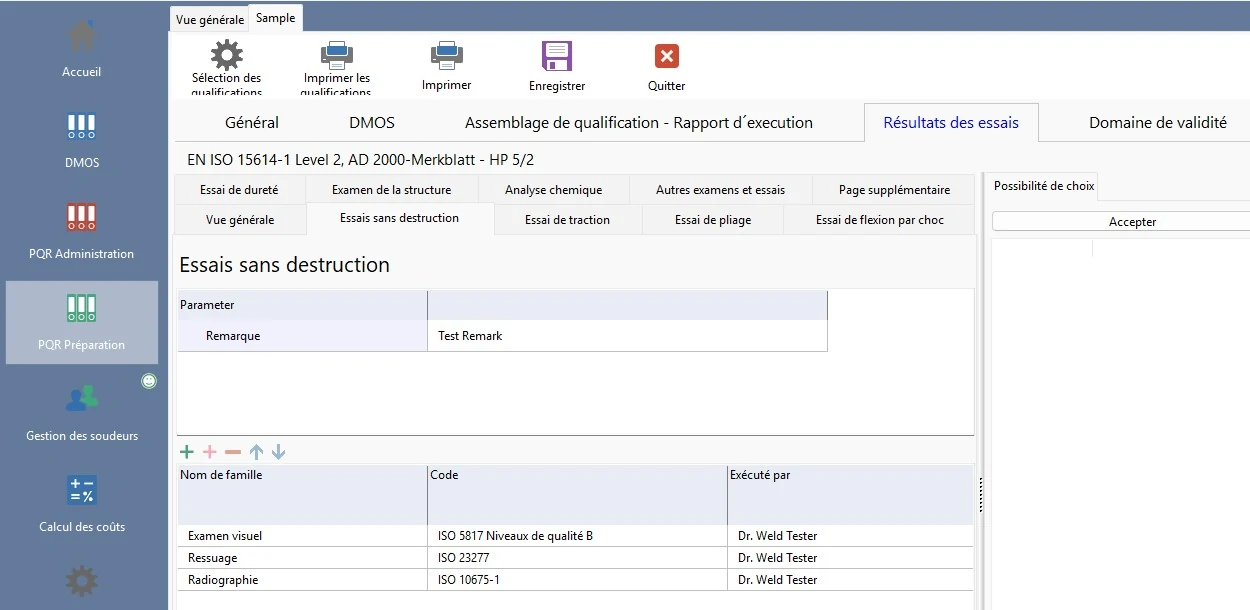Open Gestion des soudeurs icon
The width and height of the screenshot is (1250, 610).
(82, 399)
